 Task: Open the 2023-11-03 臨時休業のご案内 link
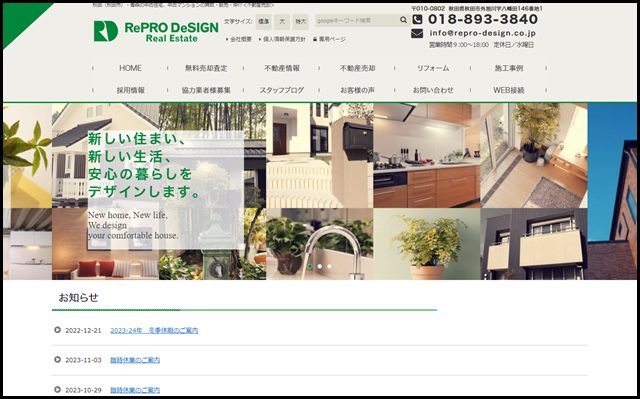click(135, 360)
